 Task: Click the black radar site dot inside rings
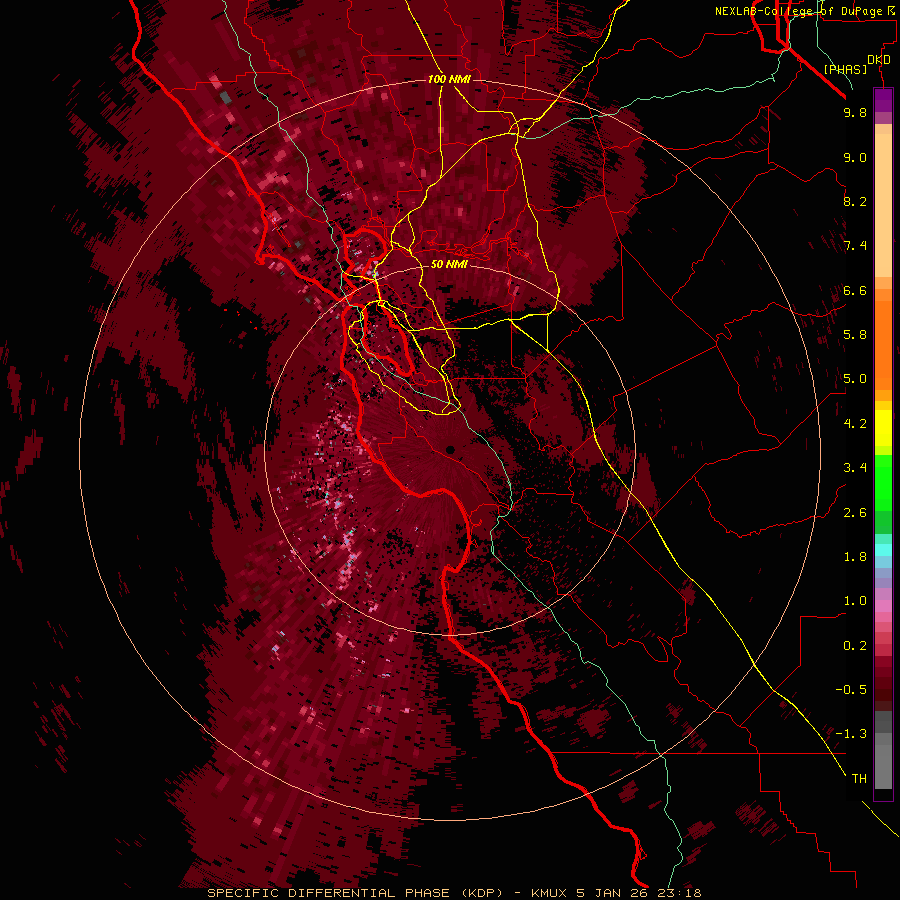click(x=450, y=450)
